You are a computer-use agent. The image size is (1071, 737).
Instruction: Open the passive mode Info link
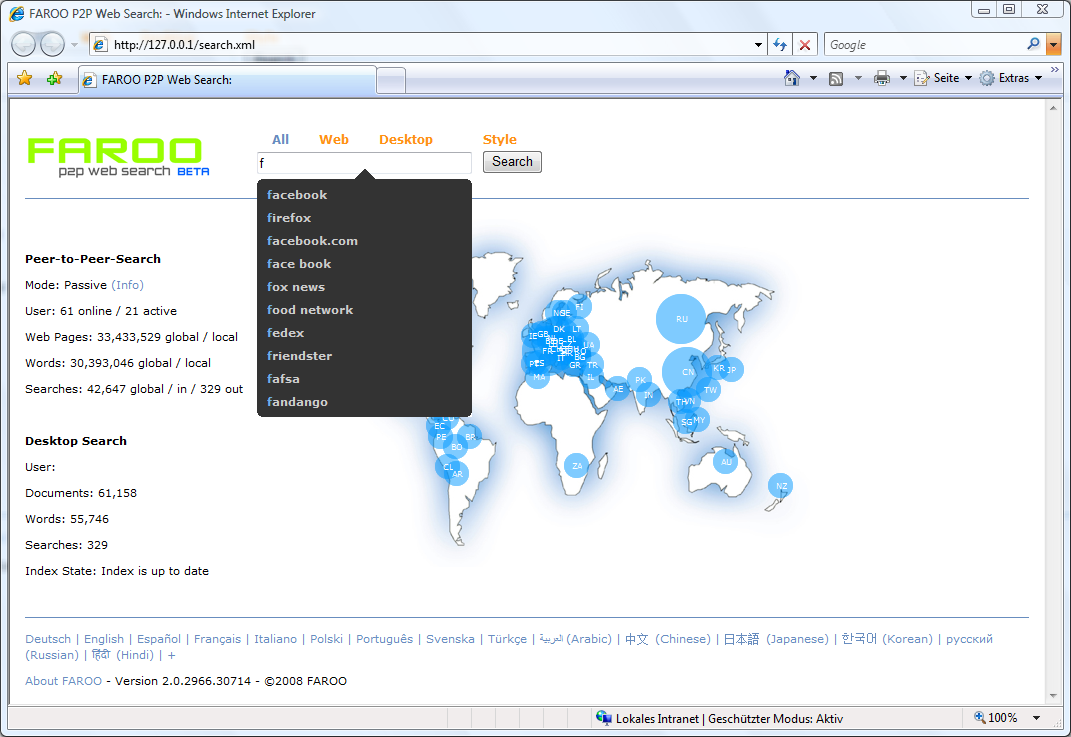pos(128,285)
